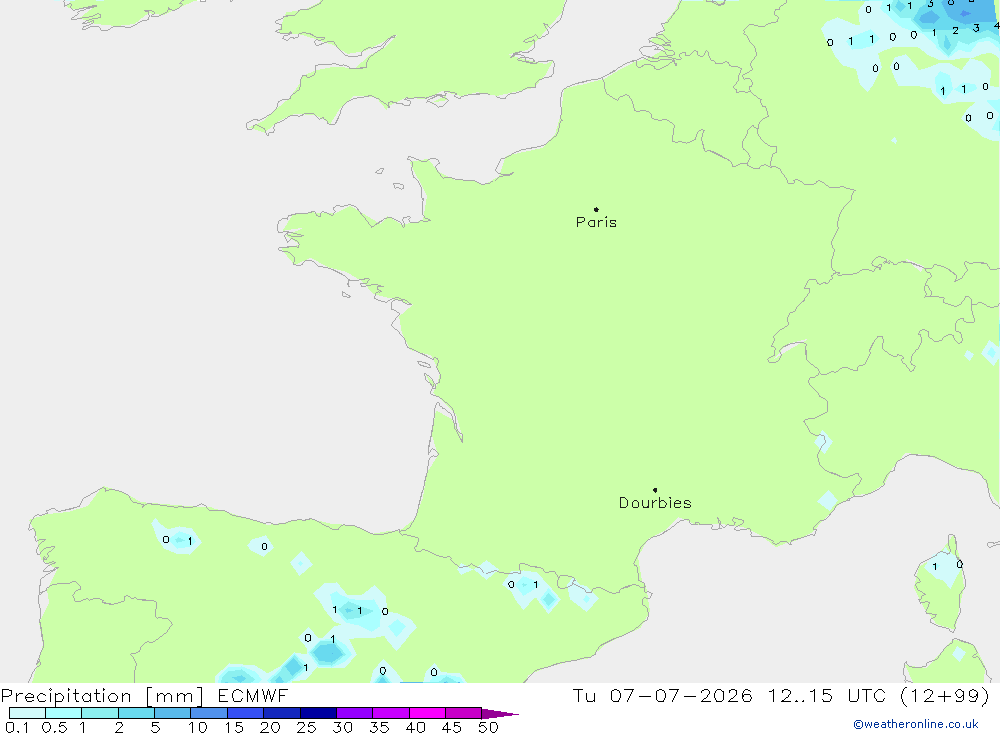1000x733 pixels.
Task: Click the 'Precipitation [mm]' title text
Action: click(x=102, y=696)
